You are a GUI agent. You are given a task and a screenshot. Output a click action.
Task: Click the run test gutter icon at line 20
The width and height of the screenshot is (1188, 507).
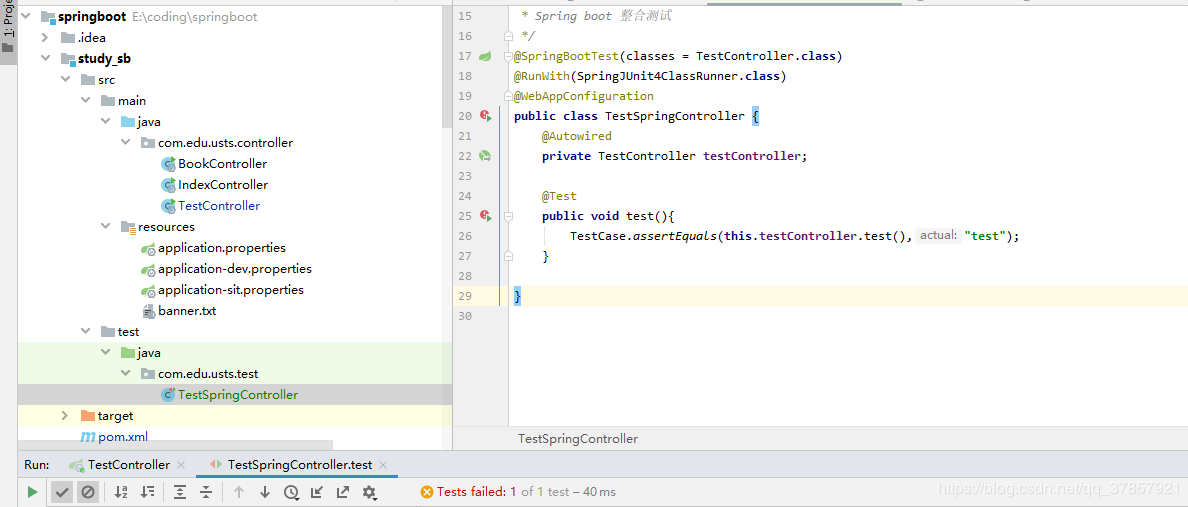coord(486,116)
